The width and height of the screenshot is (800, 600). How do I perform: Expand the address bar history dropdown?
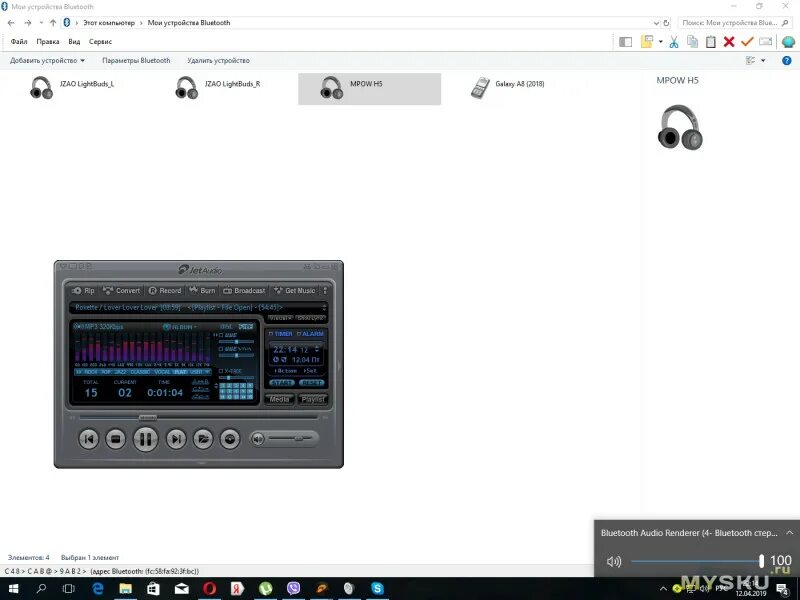pos(656,23)
